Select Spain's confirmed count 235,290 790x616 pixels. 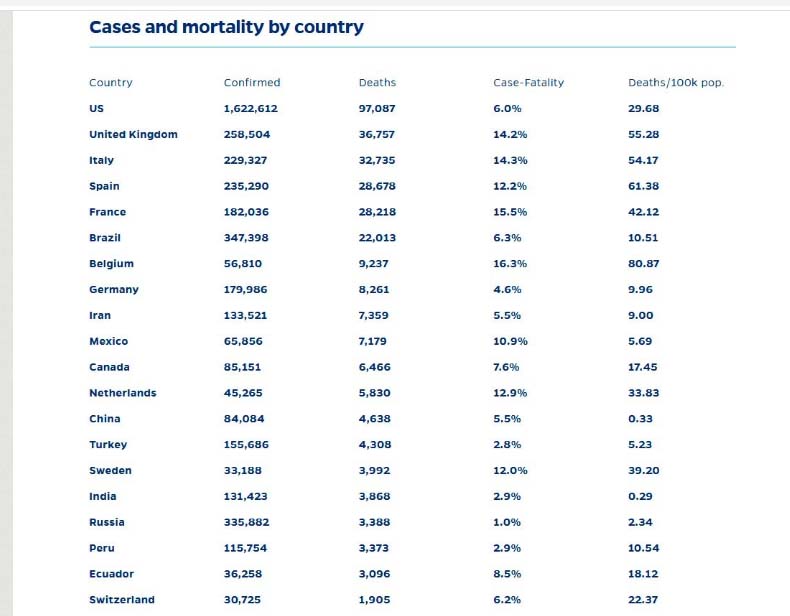coord(246,186)
